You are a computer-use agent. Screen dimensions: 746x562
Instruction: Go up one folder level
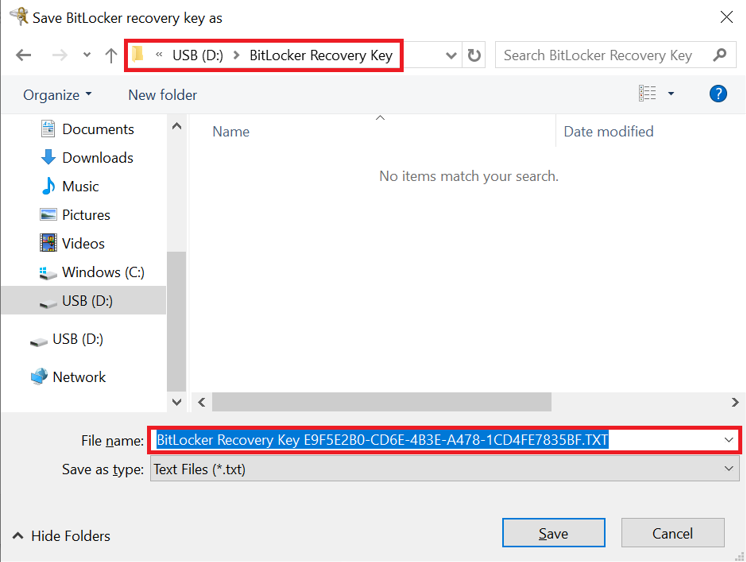(111, 55)
